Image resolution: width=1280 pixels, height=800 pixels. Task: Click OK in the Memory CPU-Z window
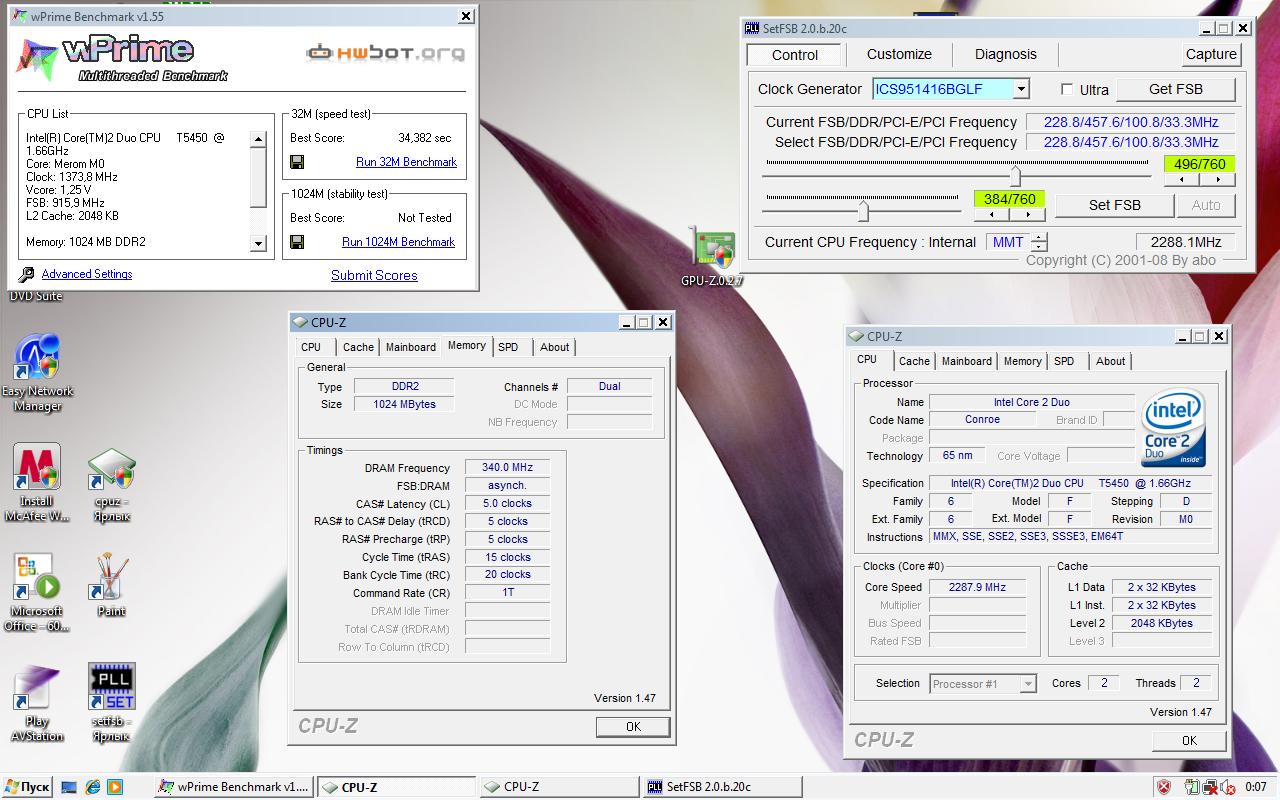click(633, 727)
